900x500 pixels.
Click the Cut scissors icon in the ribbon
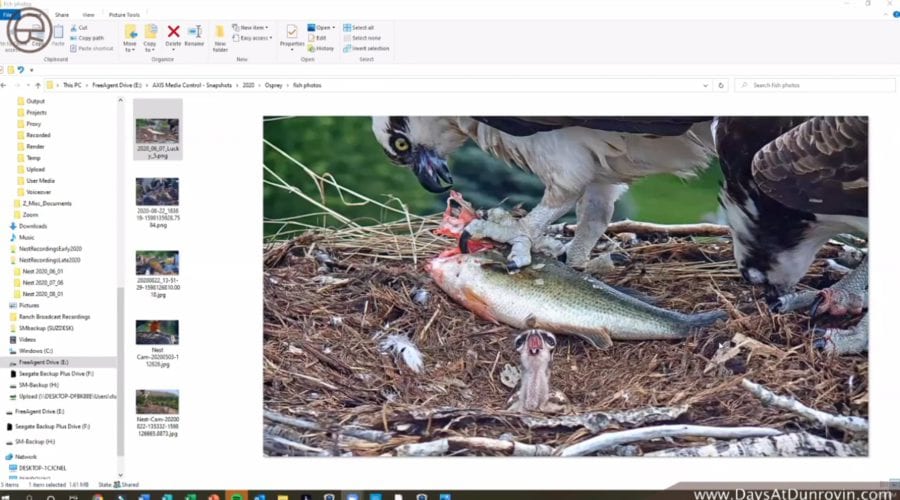[74, 28]
